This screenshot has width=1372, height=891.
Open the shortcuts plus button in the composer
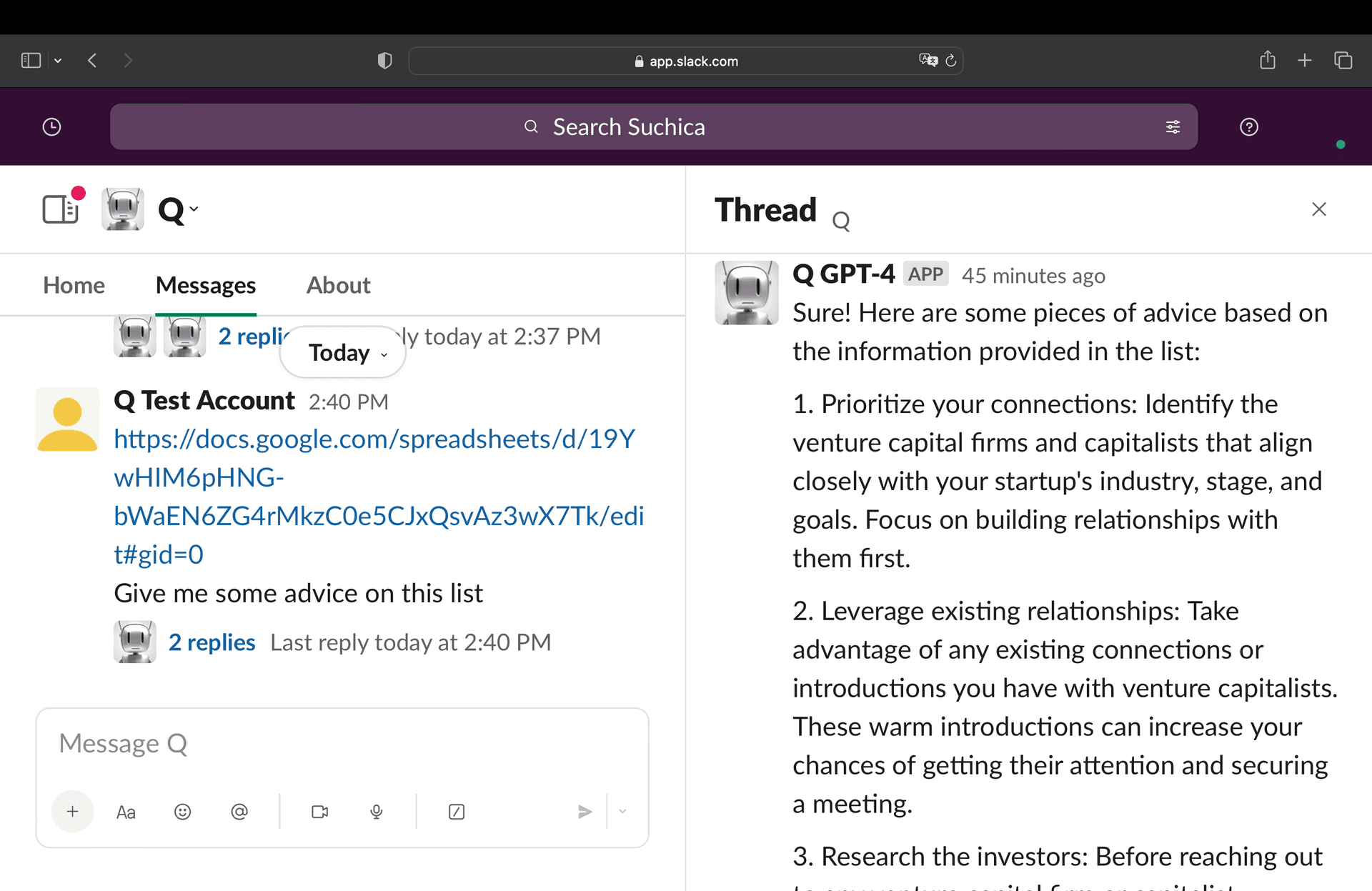point(72,812)
